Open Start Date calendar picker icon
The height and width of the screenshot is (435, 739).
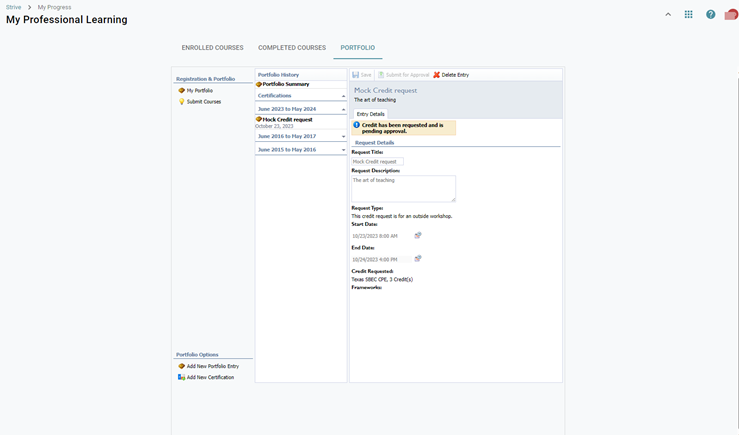[x=418, y=236]
